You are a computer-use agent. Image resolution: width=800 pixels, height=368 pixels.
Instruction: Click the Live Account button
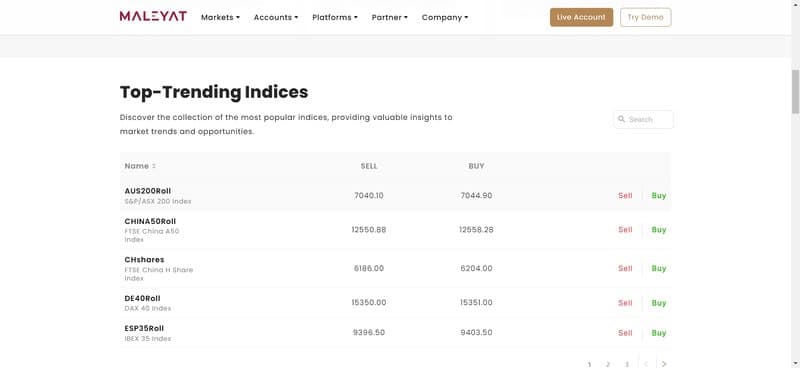[x=581, y=17]
